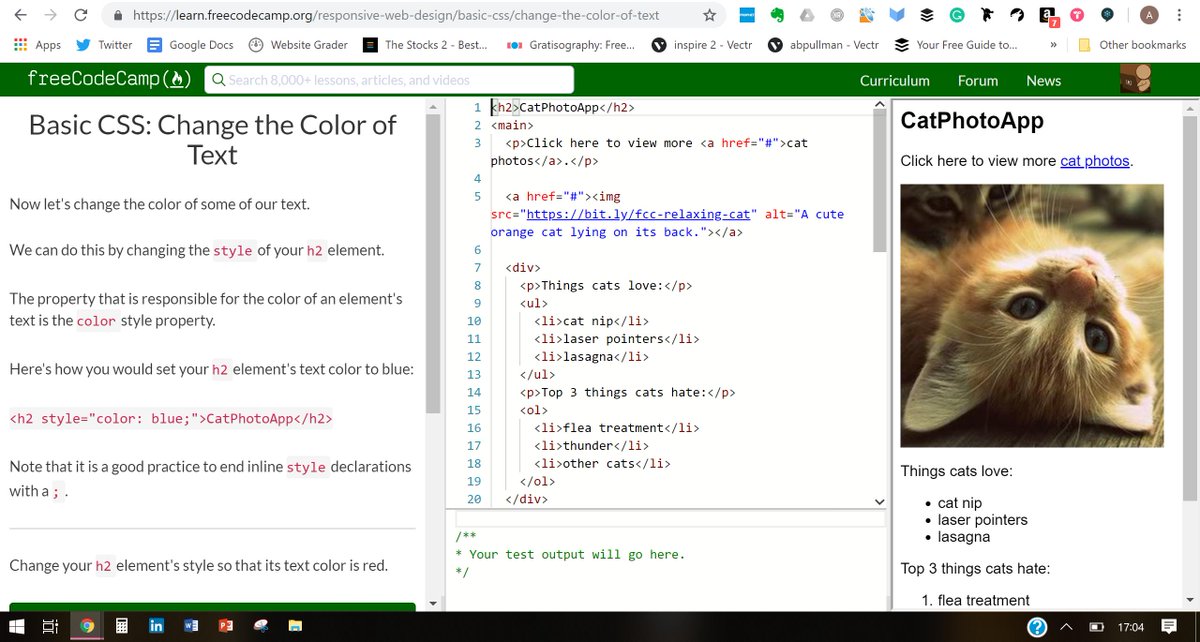Open Calculator from the taskbar
The image size is (1200, 642).
tap(121, 627)
